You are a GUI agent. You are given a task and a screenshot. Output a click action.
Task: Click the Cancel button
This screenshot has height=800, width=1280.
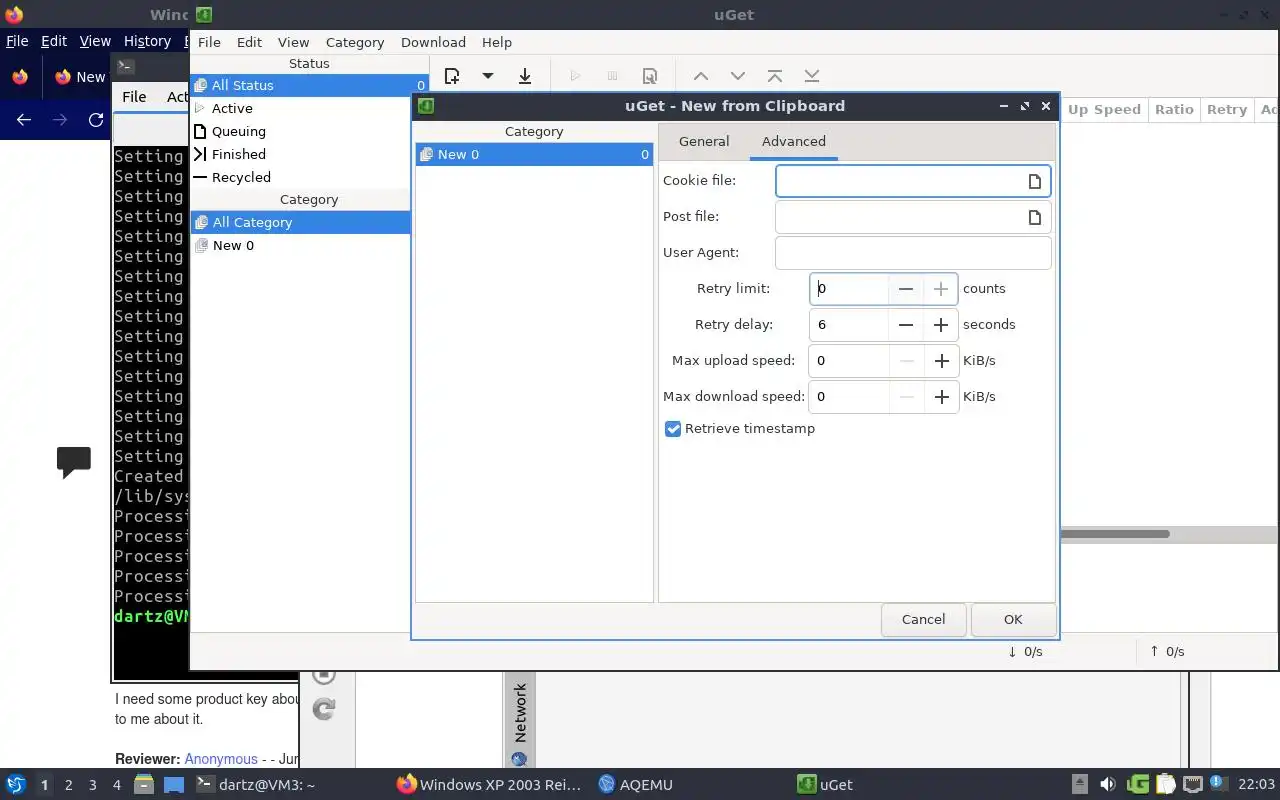923,619
